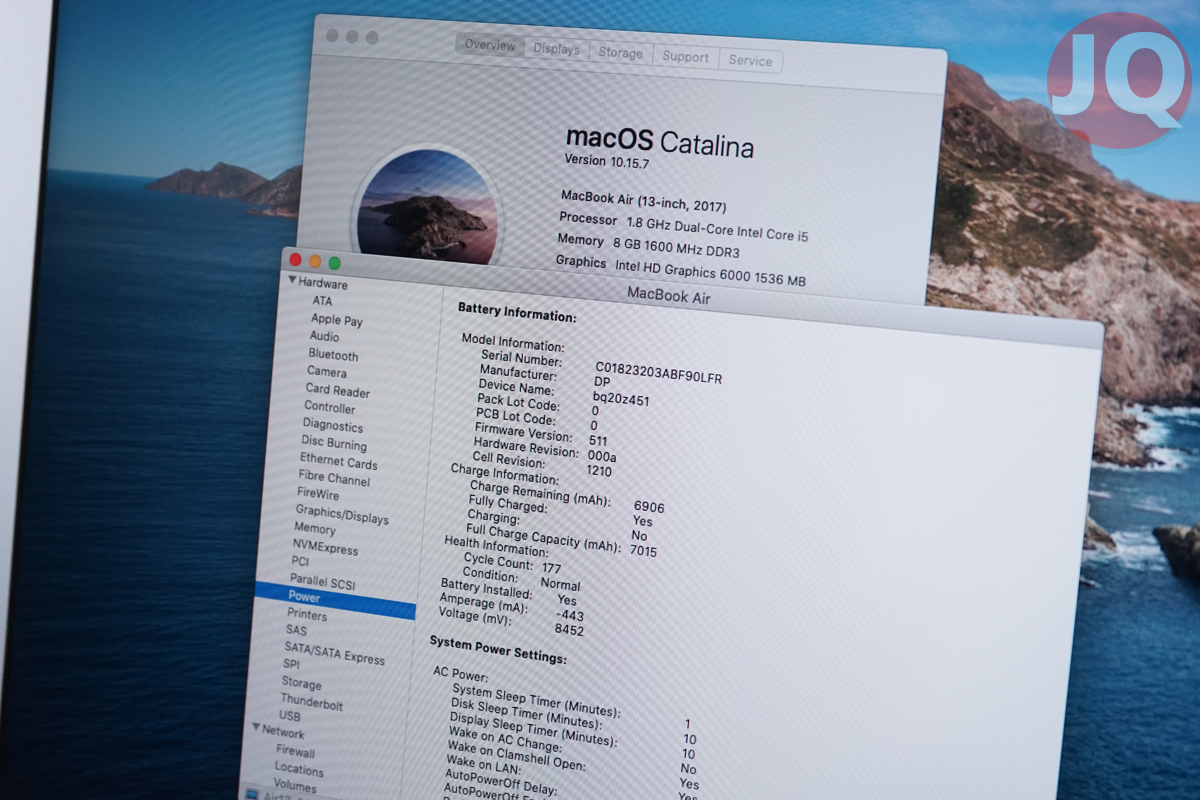
Task: Click the Battery Information heading
Action: [517, 312]
